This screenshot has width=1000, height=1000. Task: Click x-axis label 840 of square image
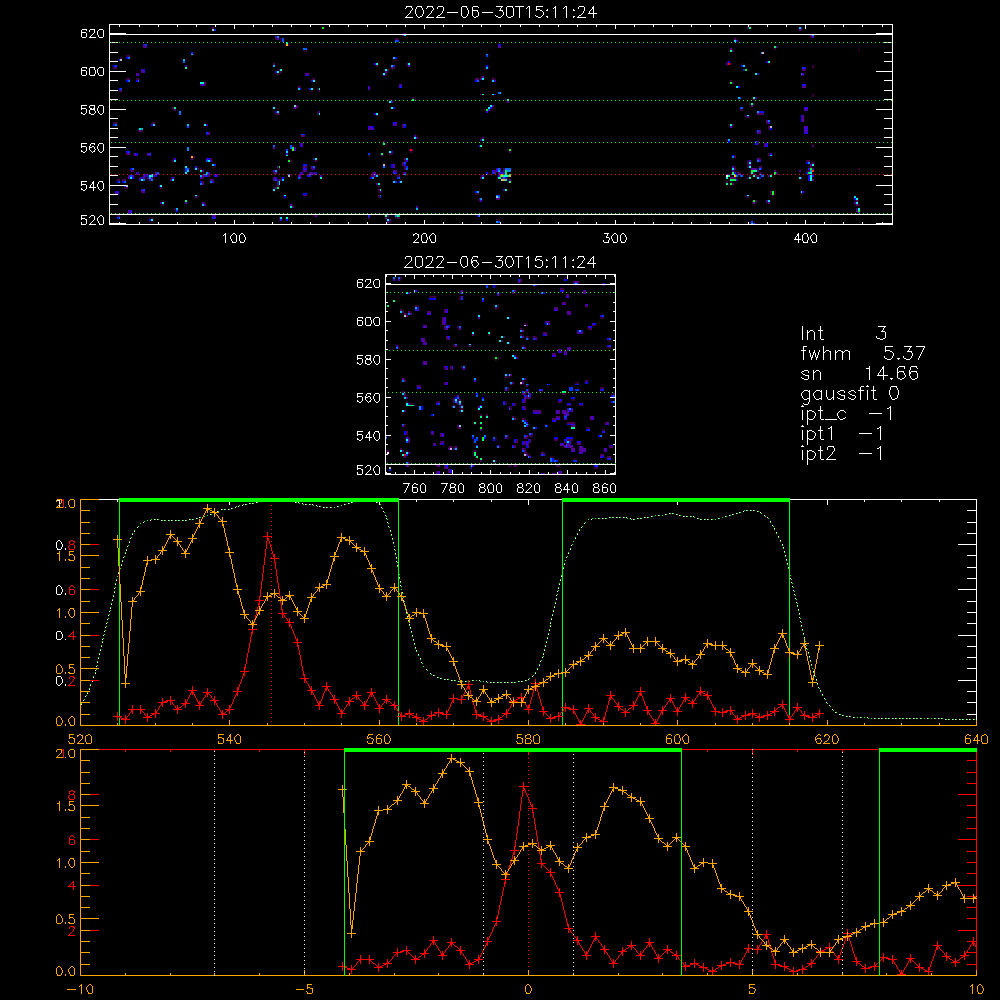[x=566, y=489]
